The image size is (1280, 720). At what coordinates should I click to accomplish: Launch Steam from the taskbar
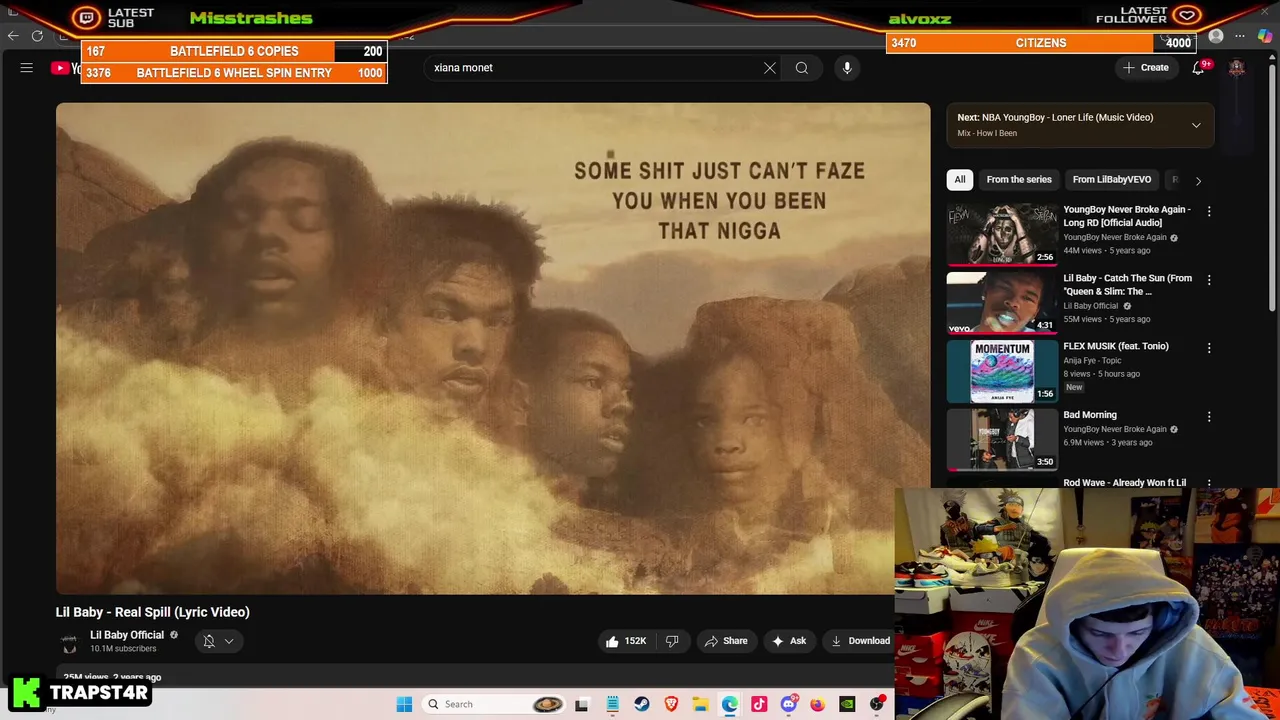[642, 704]
